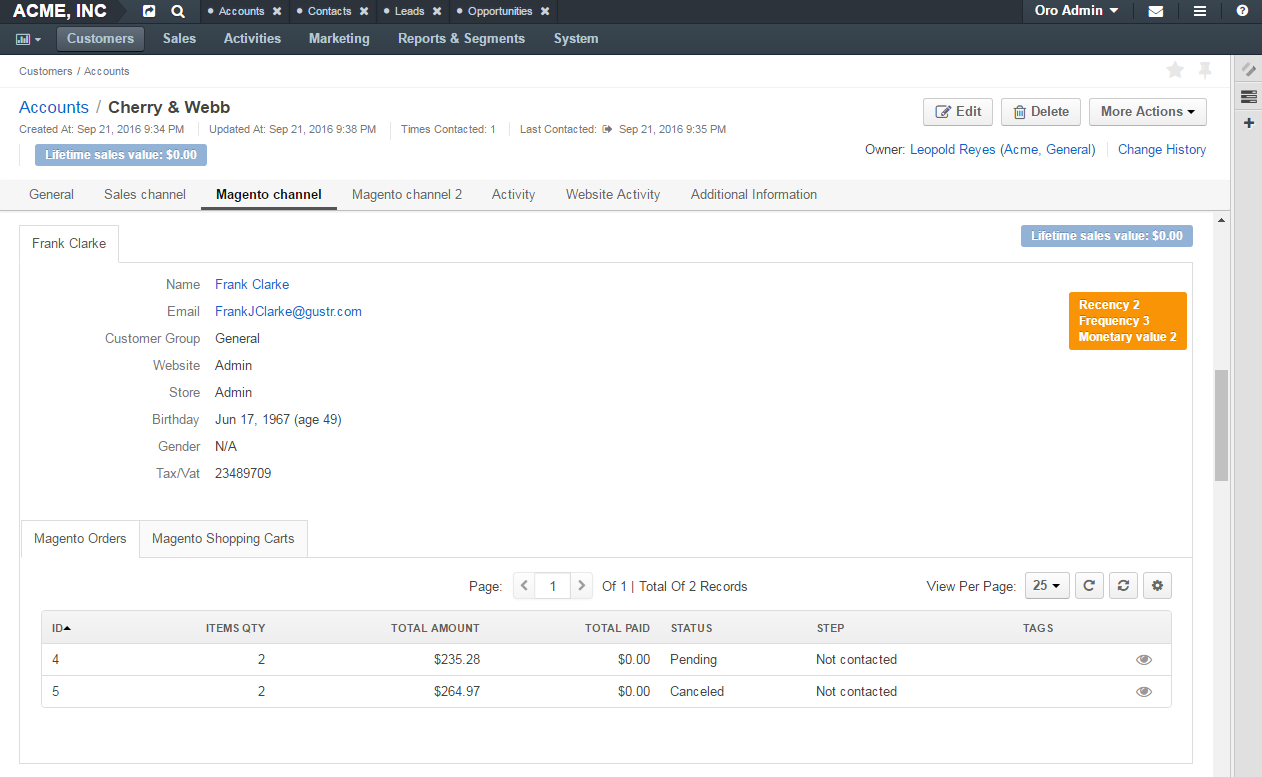Pin this page with pushpin icon
The height and width of the screenshot is (777, 1262).
tap(1205, 70)
